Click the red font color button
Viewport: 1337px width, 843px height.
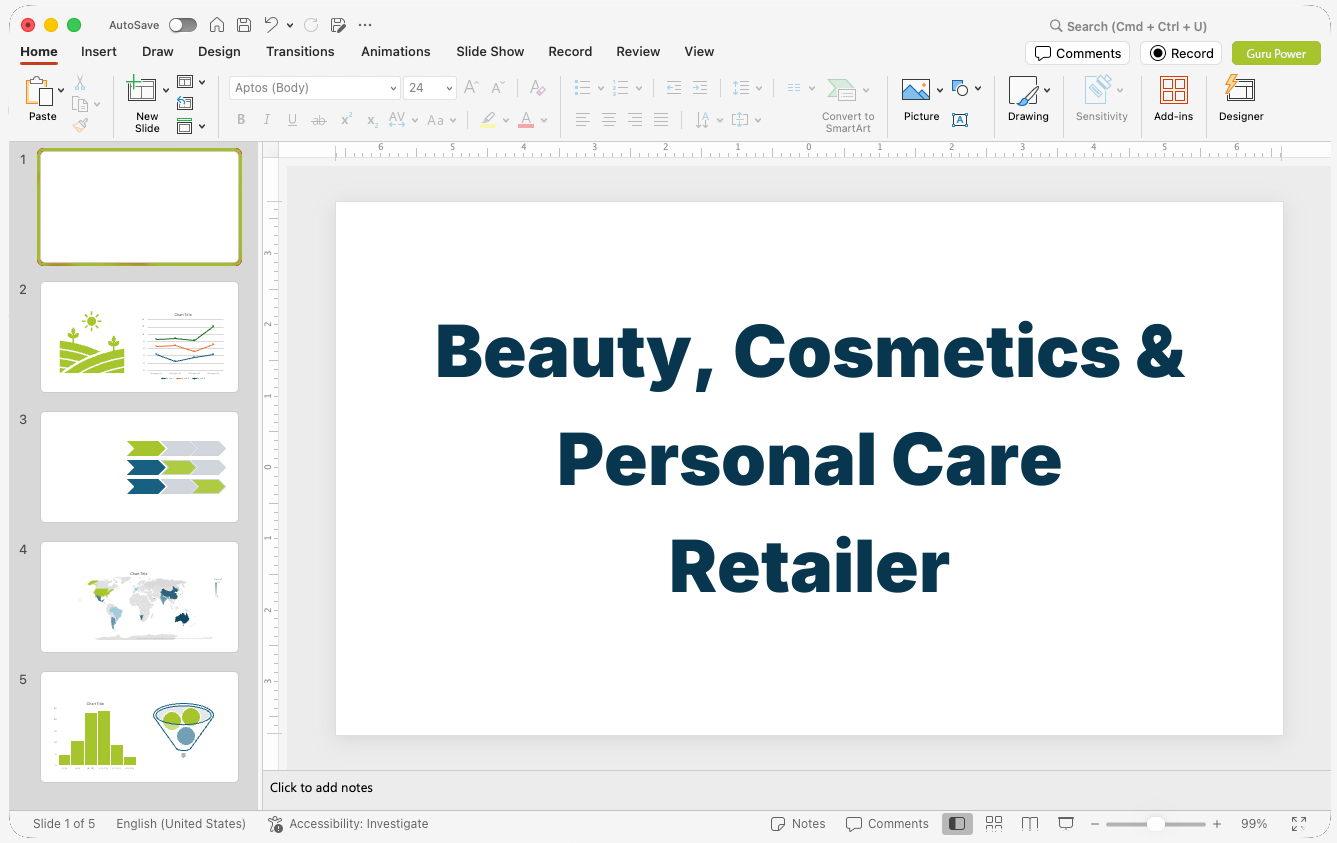pos(526,120)
